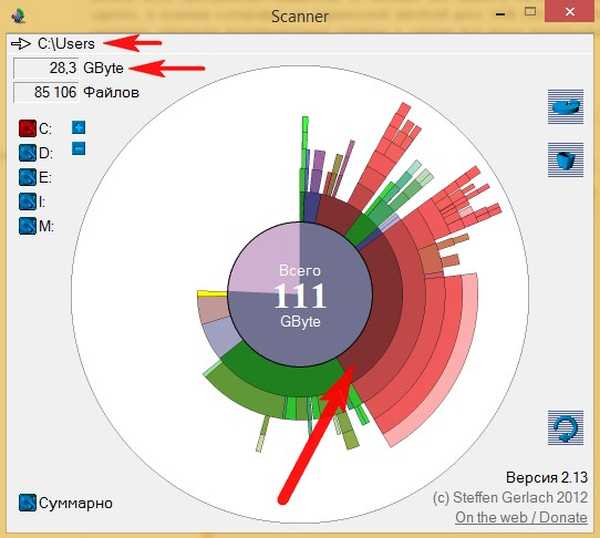Scan the E: drive
The image size is (600, 538).
[x=27, y=177]
